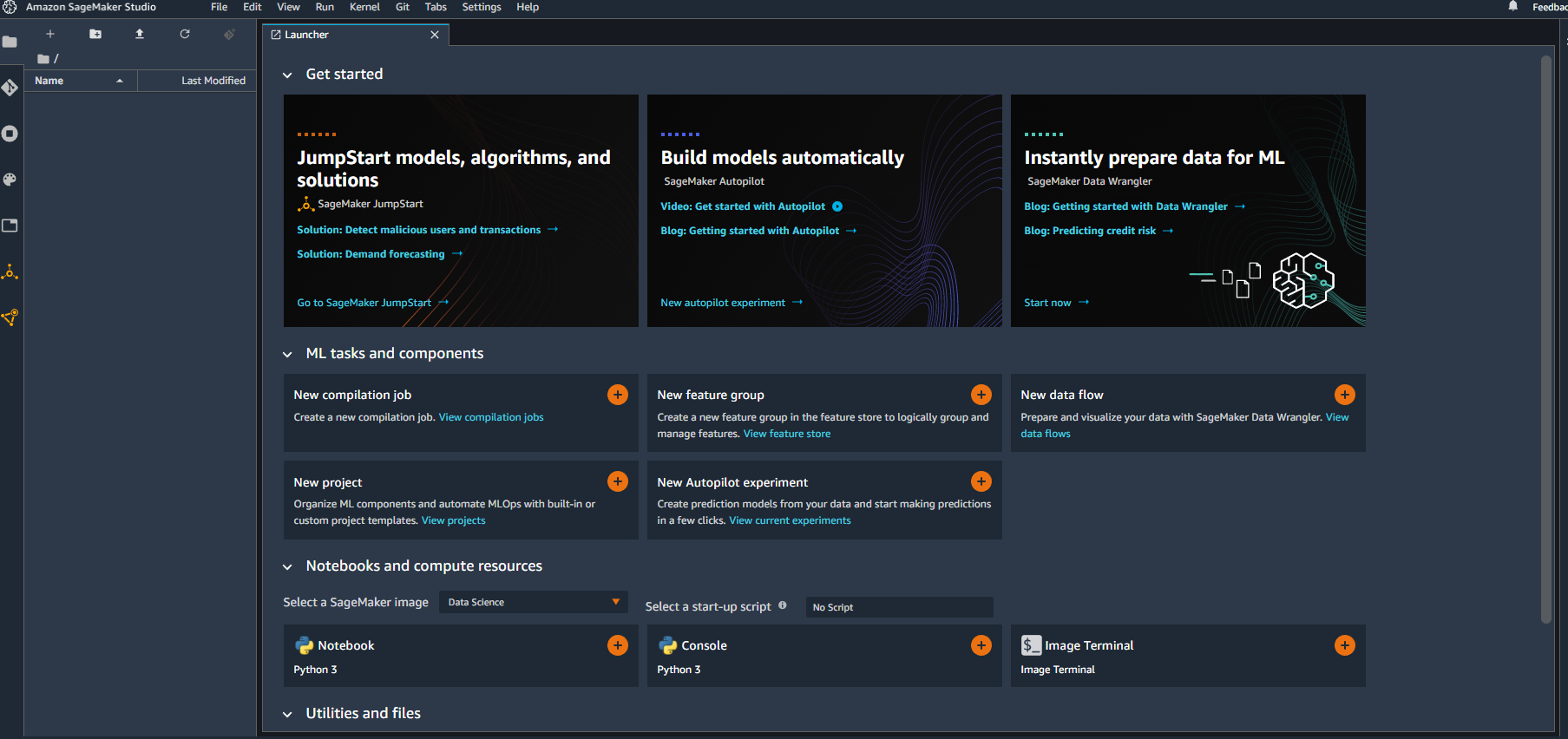Viewport: 1568px width, 739px height.
Task: Open the theme palette sidebar icon
Action: (x=10, y=180)
